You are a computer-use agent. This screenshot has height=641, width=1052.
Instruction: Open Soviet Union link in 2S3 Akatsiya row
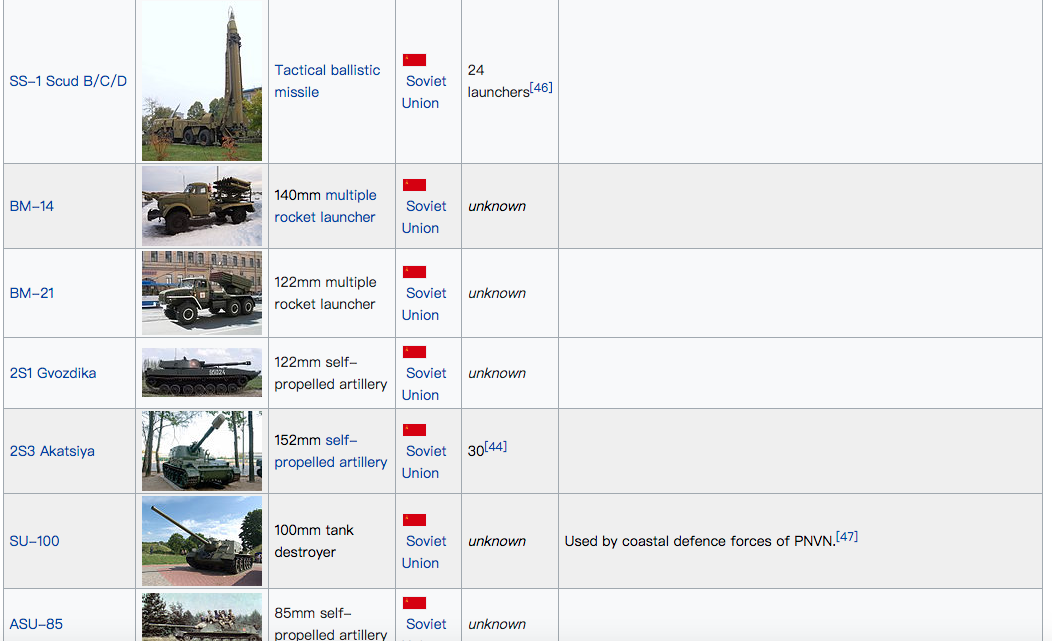point(424,462)
